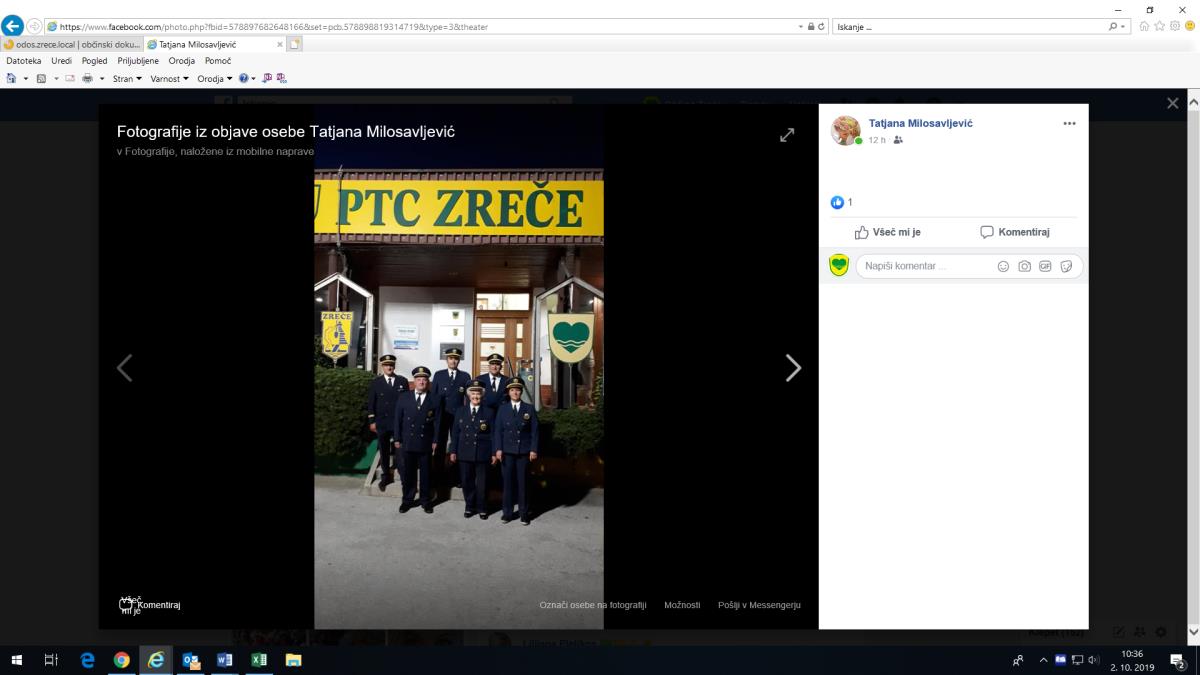
Task: Show previous photo with left arrow
Action: (124, 368)
